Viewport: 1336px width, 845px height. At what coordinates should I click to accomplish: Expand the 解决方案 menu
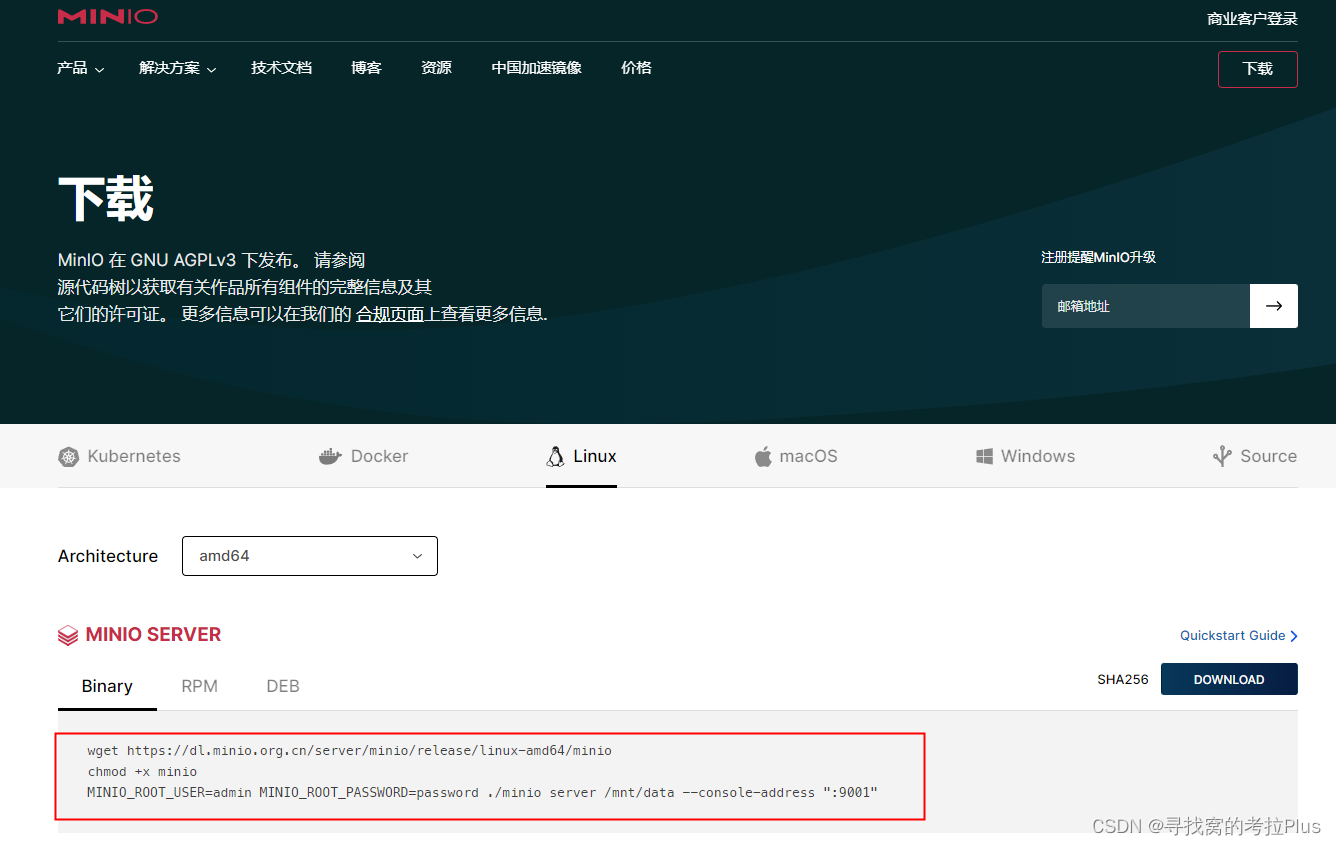(x=178, y=68)
